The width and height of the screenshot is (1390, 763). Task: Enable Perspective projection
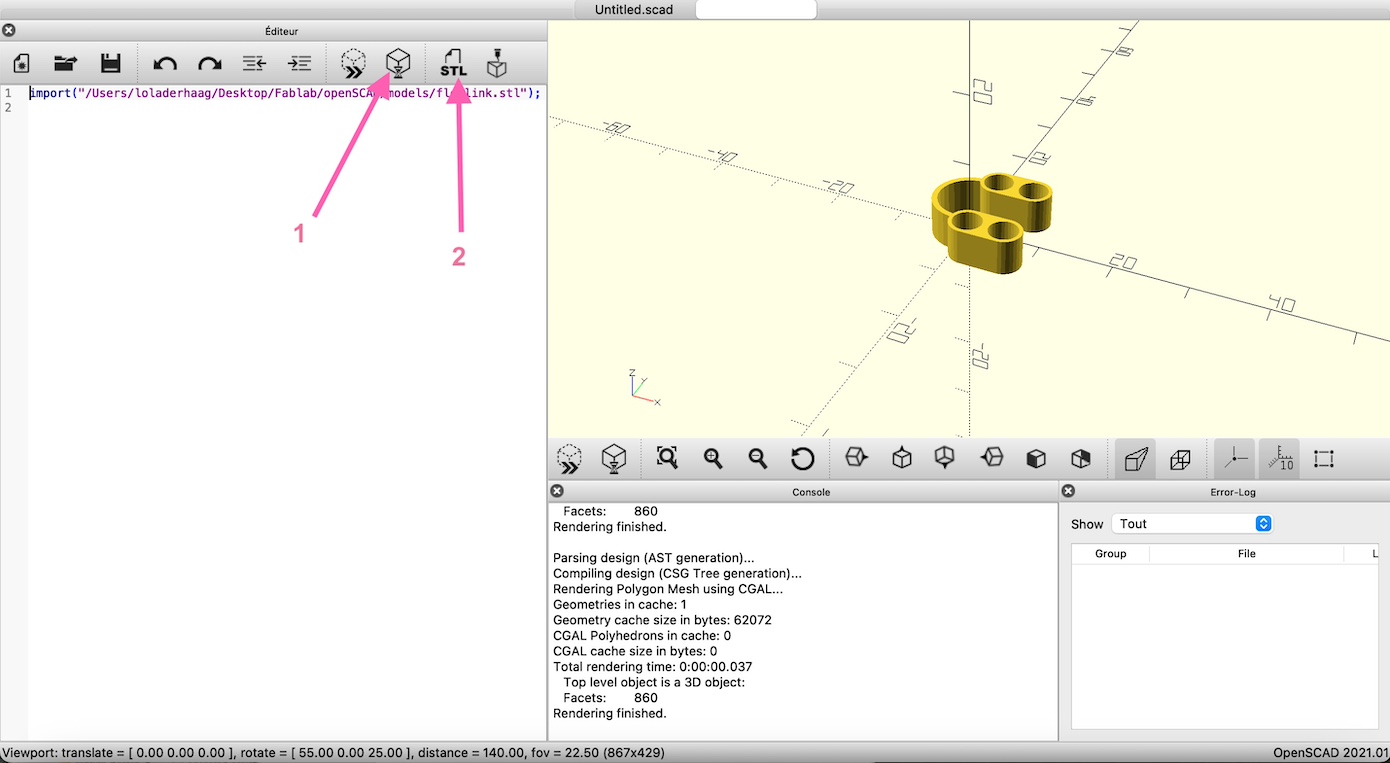pyautogui.click(x=1135, y=459)
